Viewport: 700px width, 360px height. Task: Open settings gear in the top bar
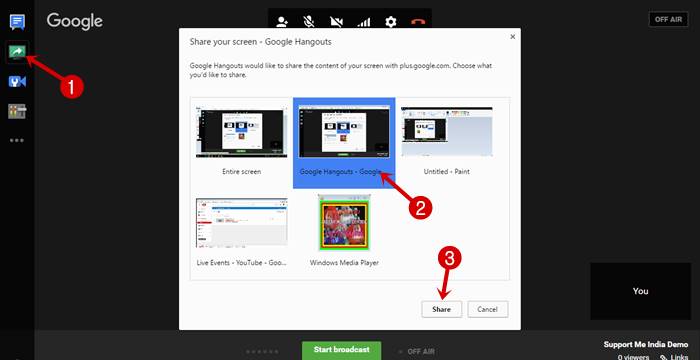tap(391, 21)
